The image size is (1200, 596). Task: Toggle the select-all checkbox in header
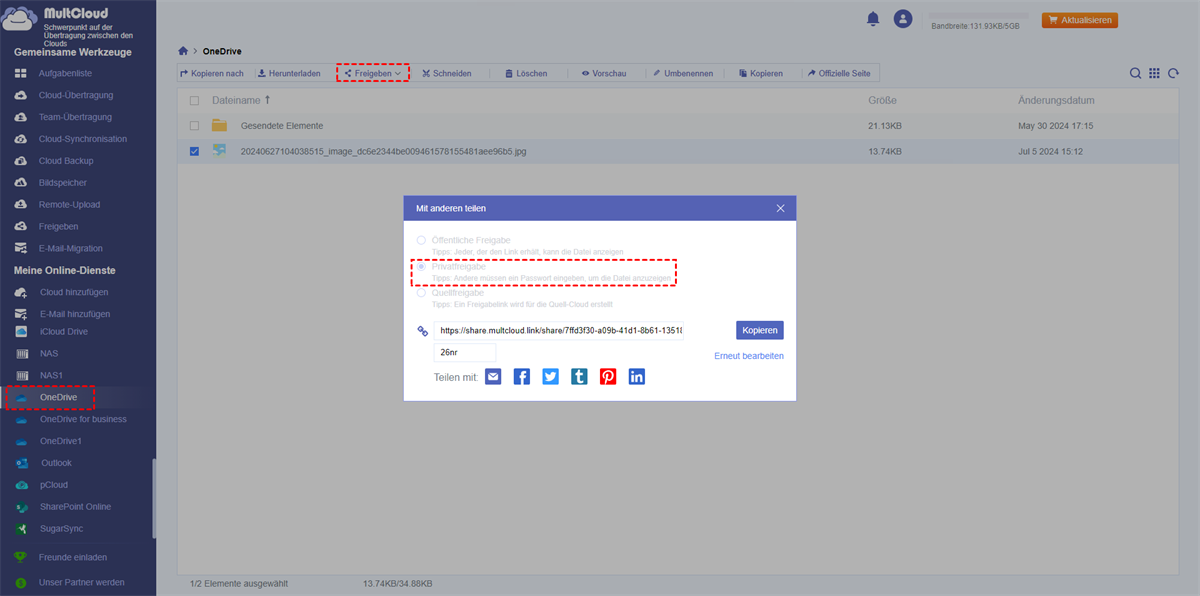click(x=194, y=101)
